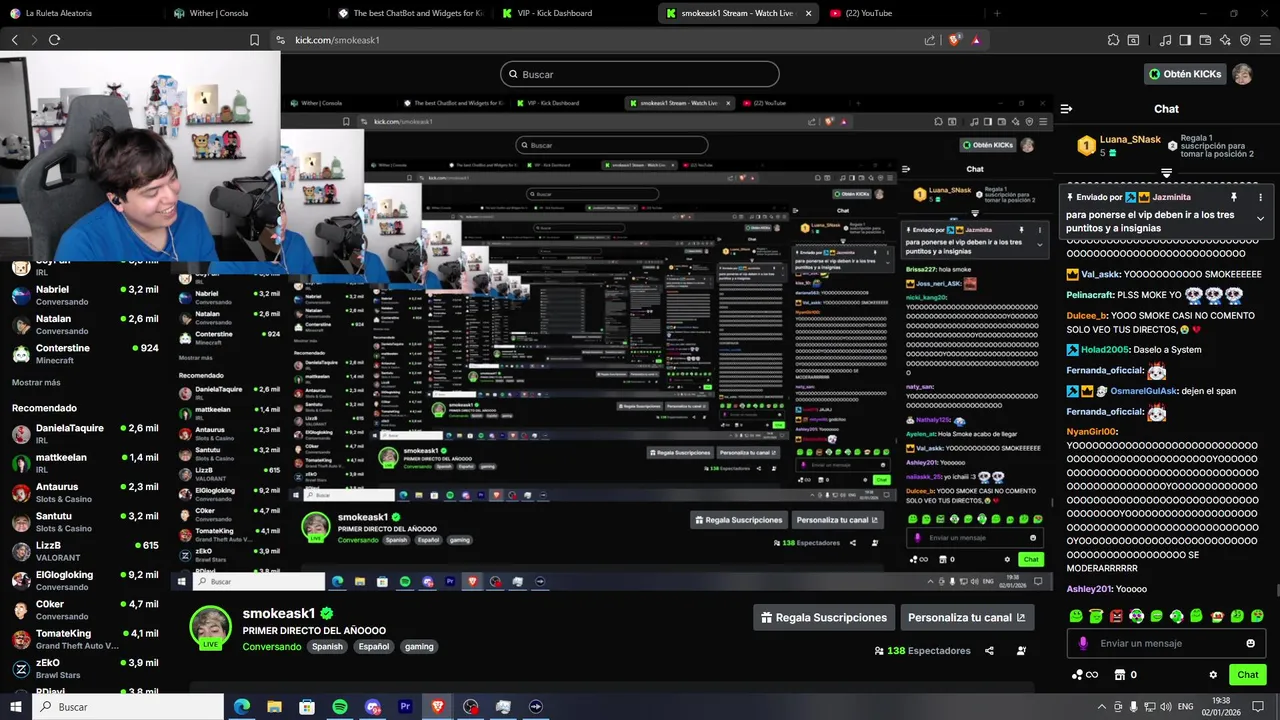Open the user avatar menu at top right
Viewport: 1280px width, 720px height.
[1242, 74]
